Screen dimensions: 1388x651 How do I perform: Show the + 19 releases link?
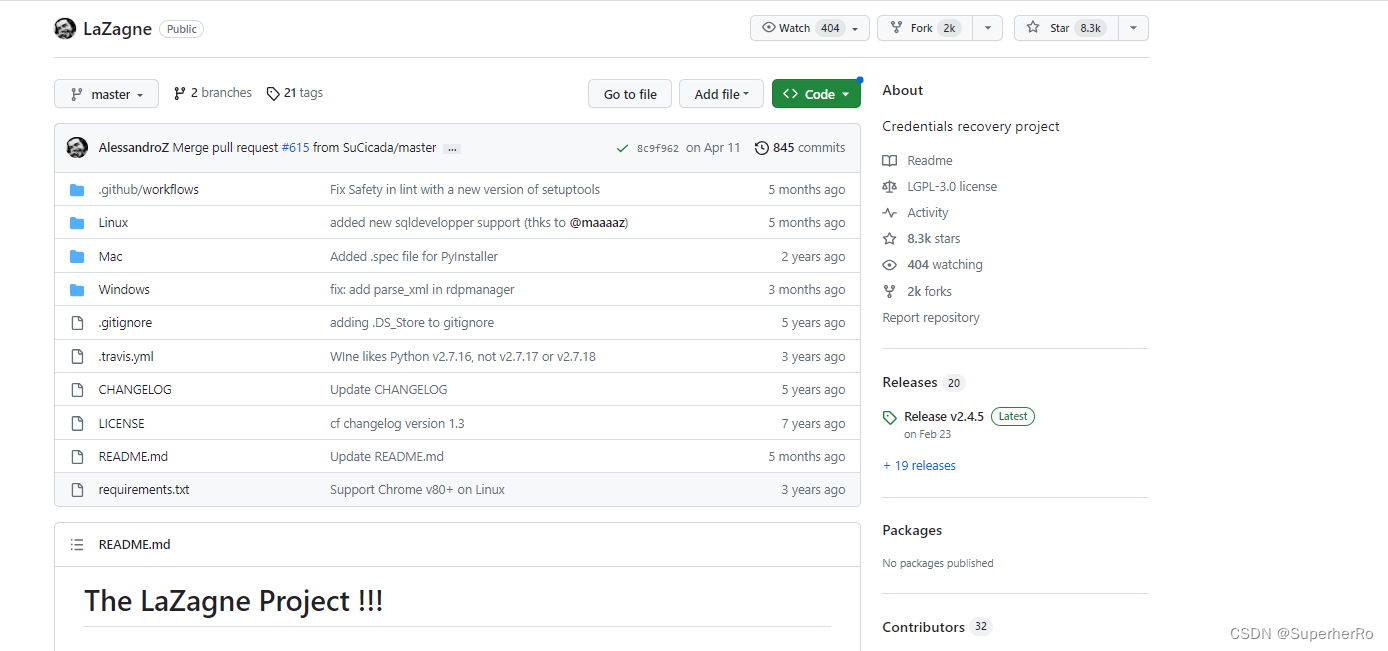tap(919, 466)
